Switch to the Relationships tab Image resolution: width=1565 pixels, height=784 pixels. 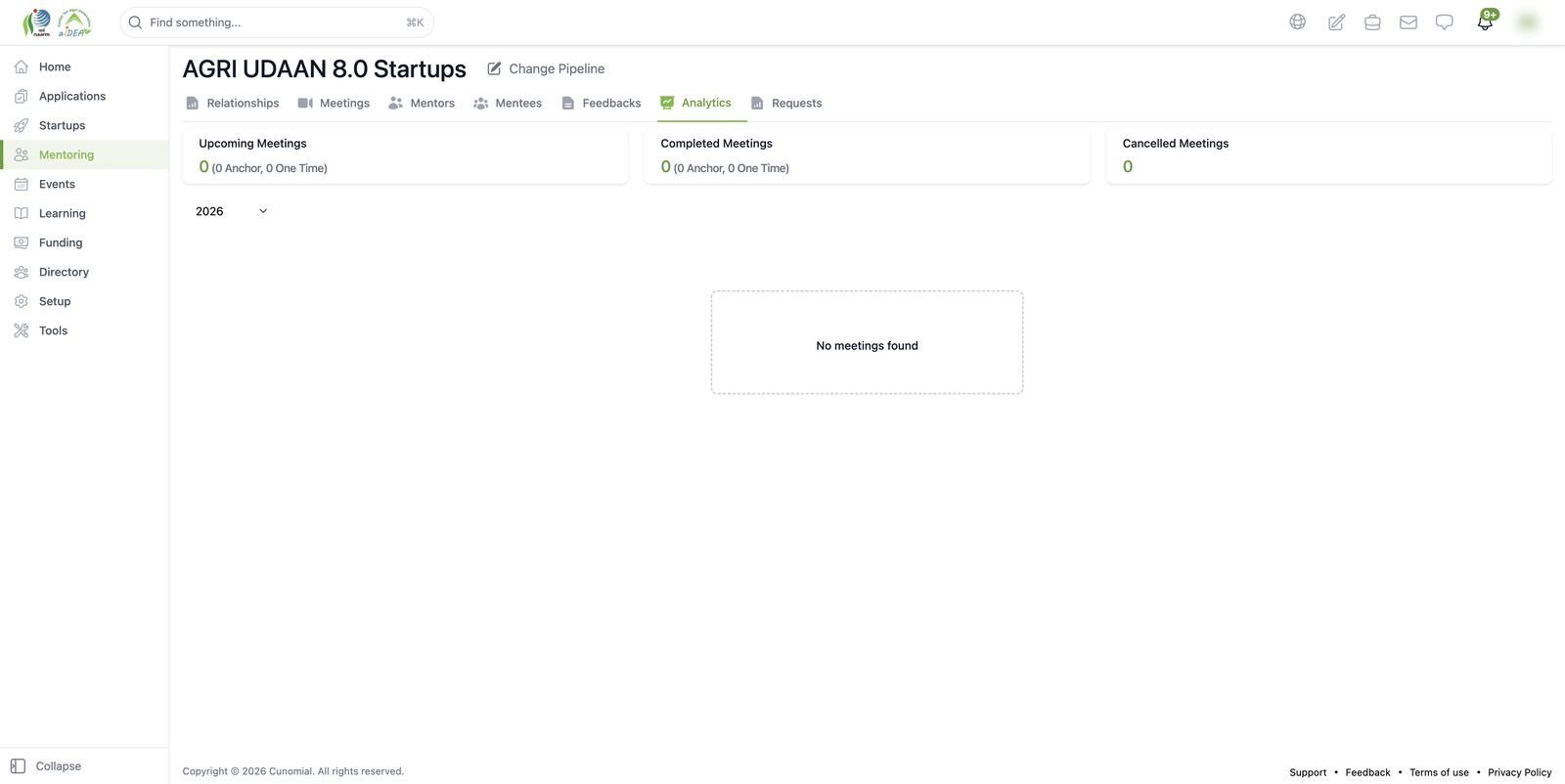tap(233, 103)
